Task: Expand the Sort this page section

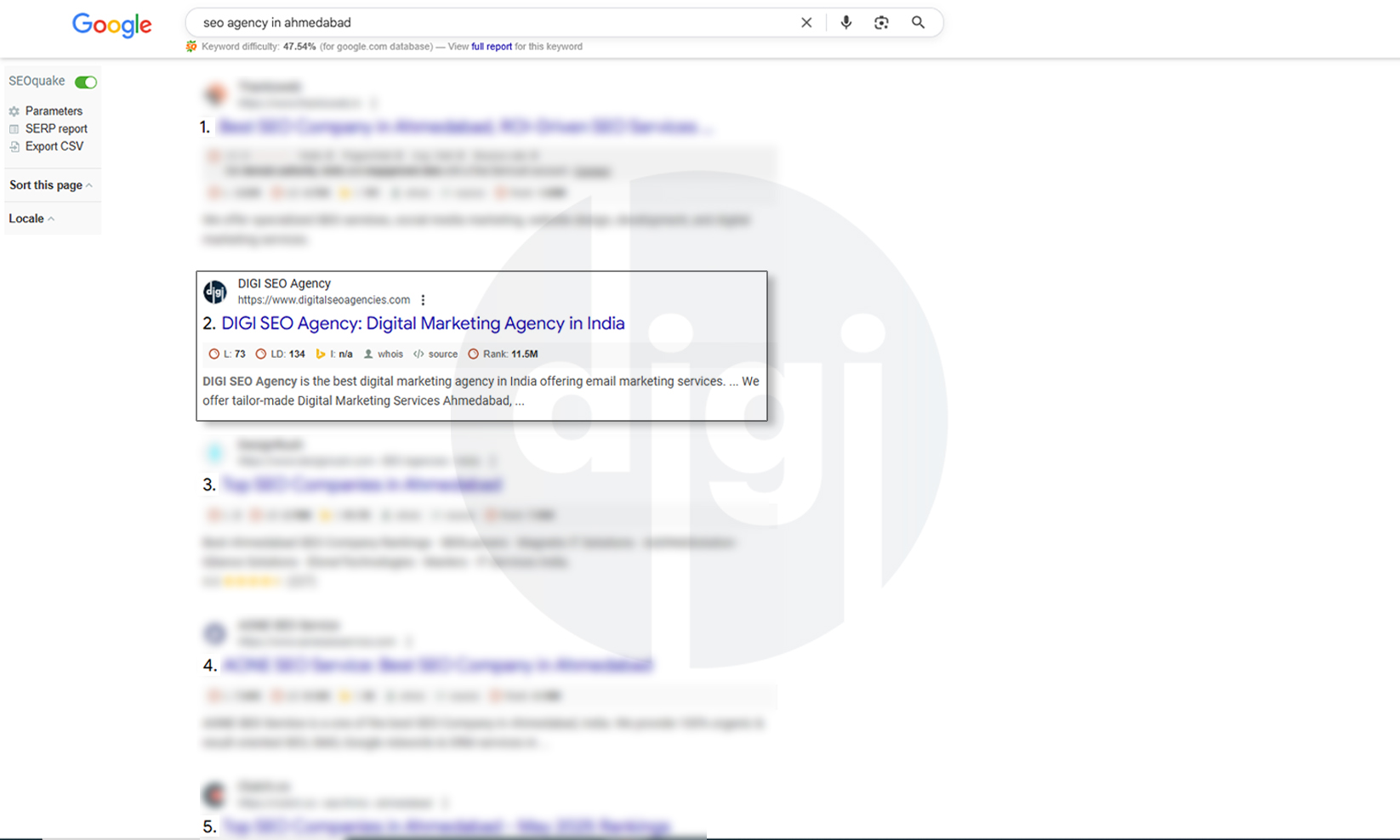Action: pyautogui.click(x=51, y=185)
